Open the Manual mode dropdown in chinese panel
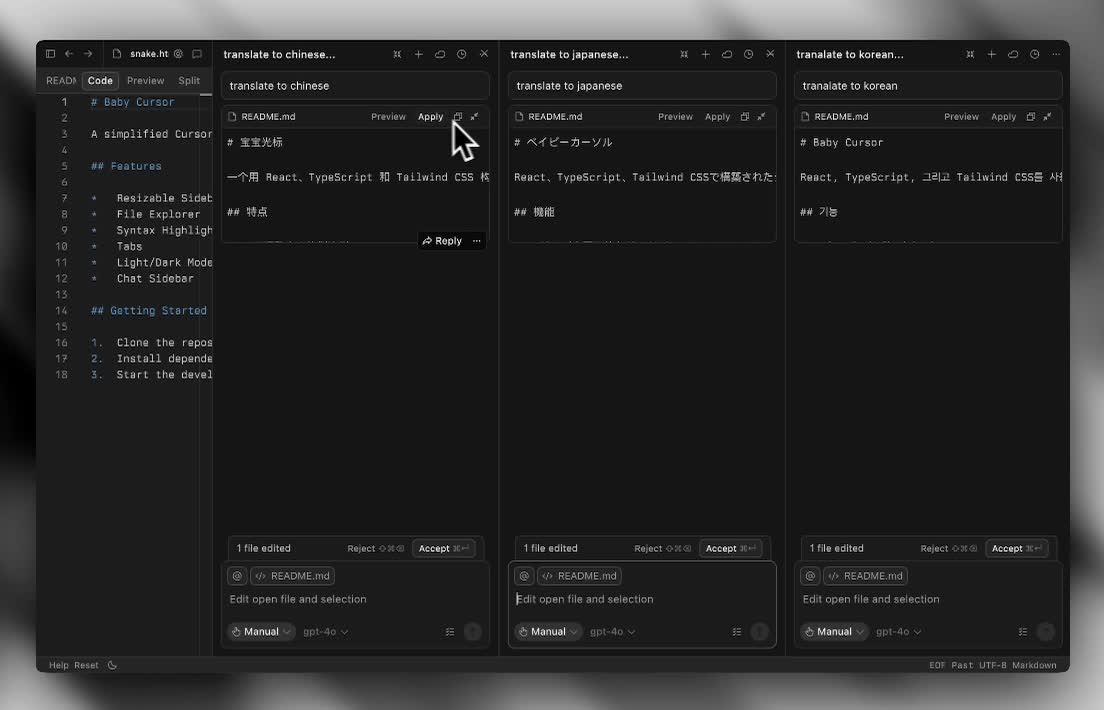This screenshot has height=710, width=1104. [x=260, y=631]
